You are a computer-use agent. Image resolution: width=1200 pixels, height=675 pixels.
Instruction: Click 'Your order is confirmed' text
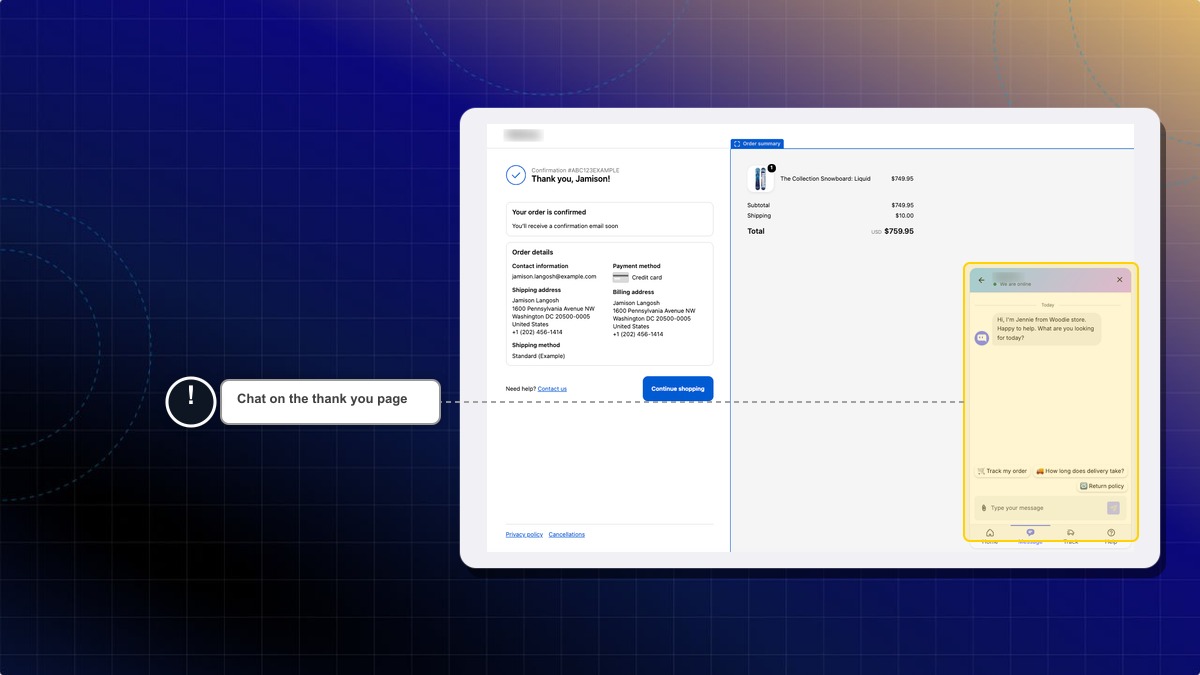click(549, 212)
